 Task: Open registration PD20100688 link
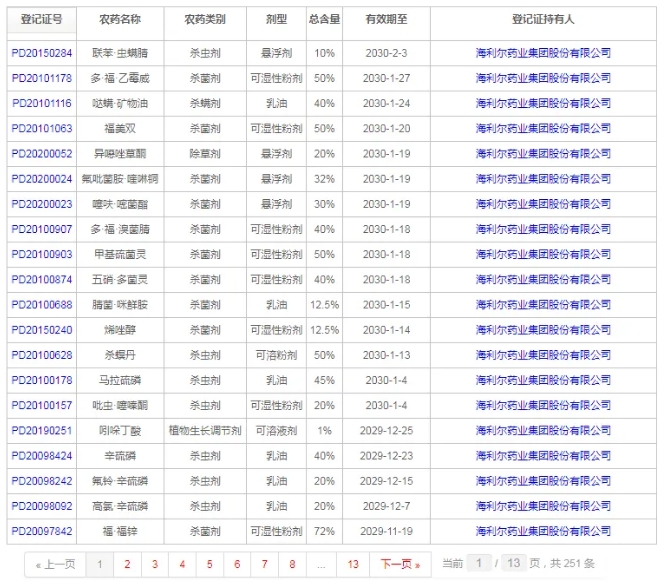pos(42,305)
